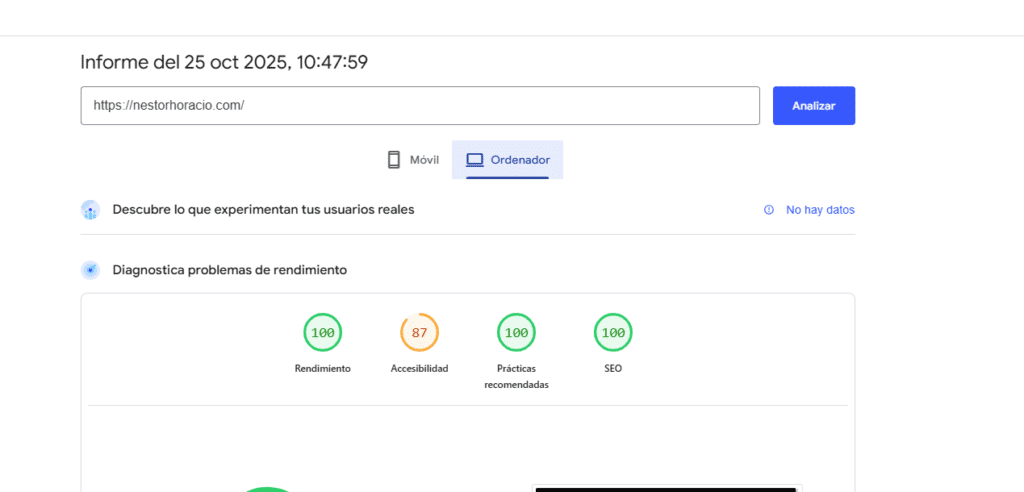Image resolution: width=1024 pixels, height=492 pixels.
Task: Click the performance diagnosis section icon
Action: coord(90,270)
